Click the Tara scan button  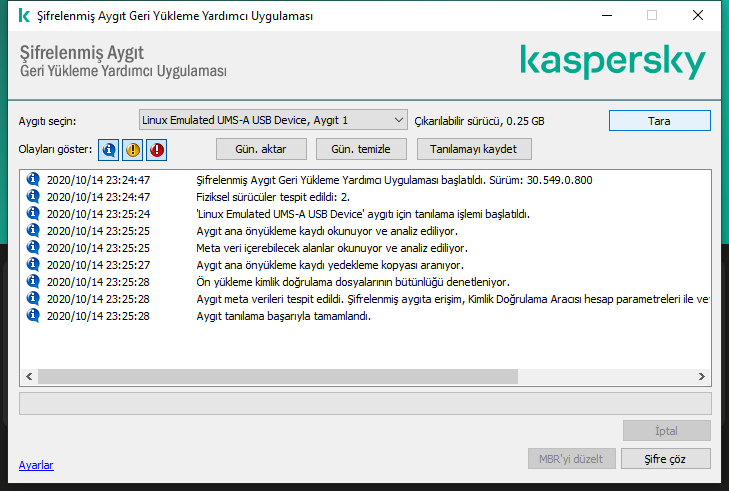(x=660, y=121)
